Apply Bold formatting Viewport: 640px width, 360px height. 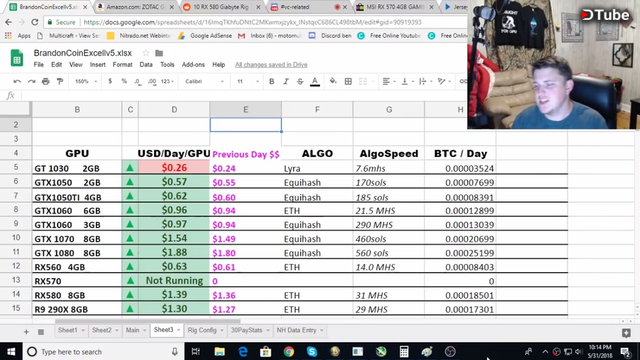coord(271,82)
